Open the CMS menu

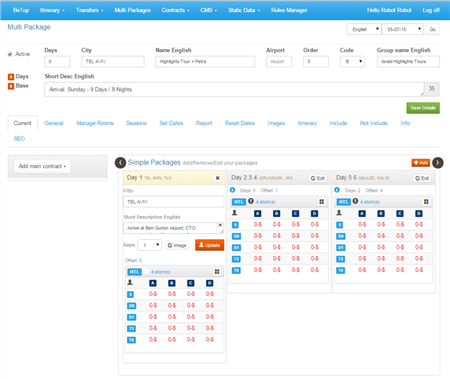[209, 10]
